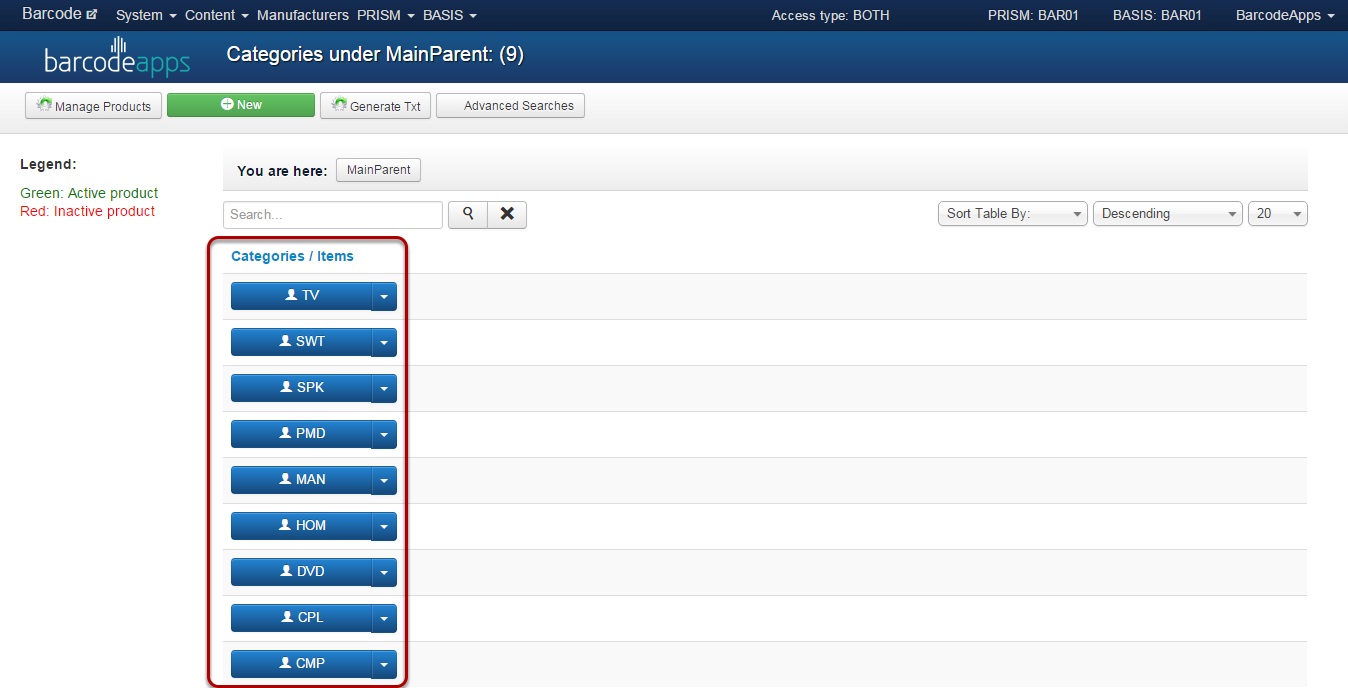Open the Manufacturers menu item
This screenshot has height=688, width=1348.
coord(303,15)
